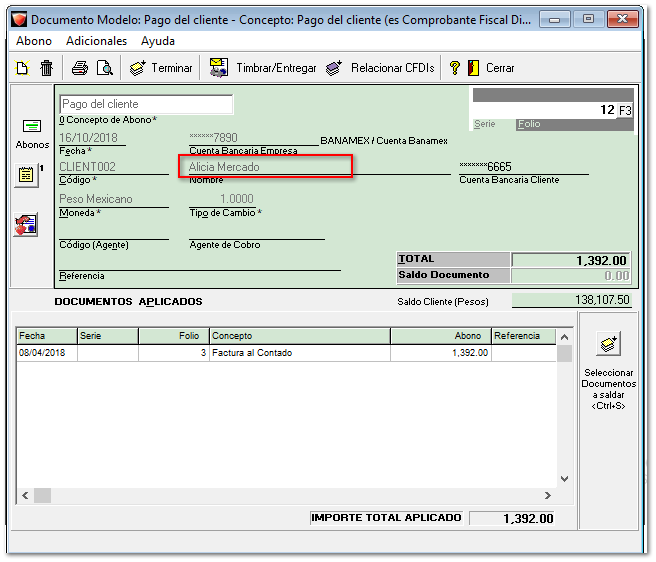
Task: Open the Ayuda menu
Action: coord(158,41)
